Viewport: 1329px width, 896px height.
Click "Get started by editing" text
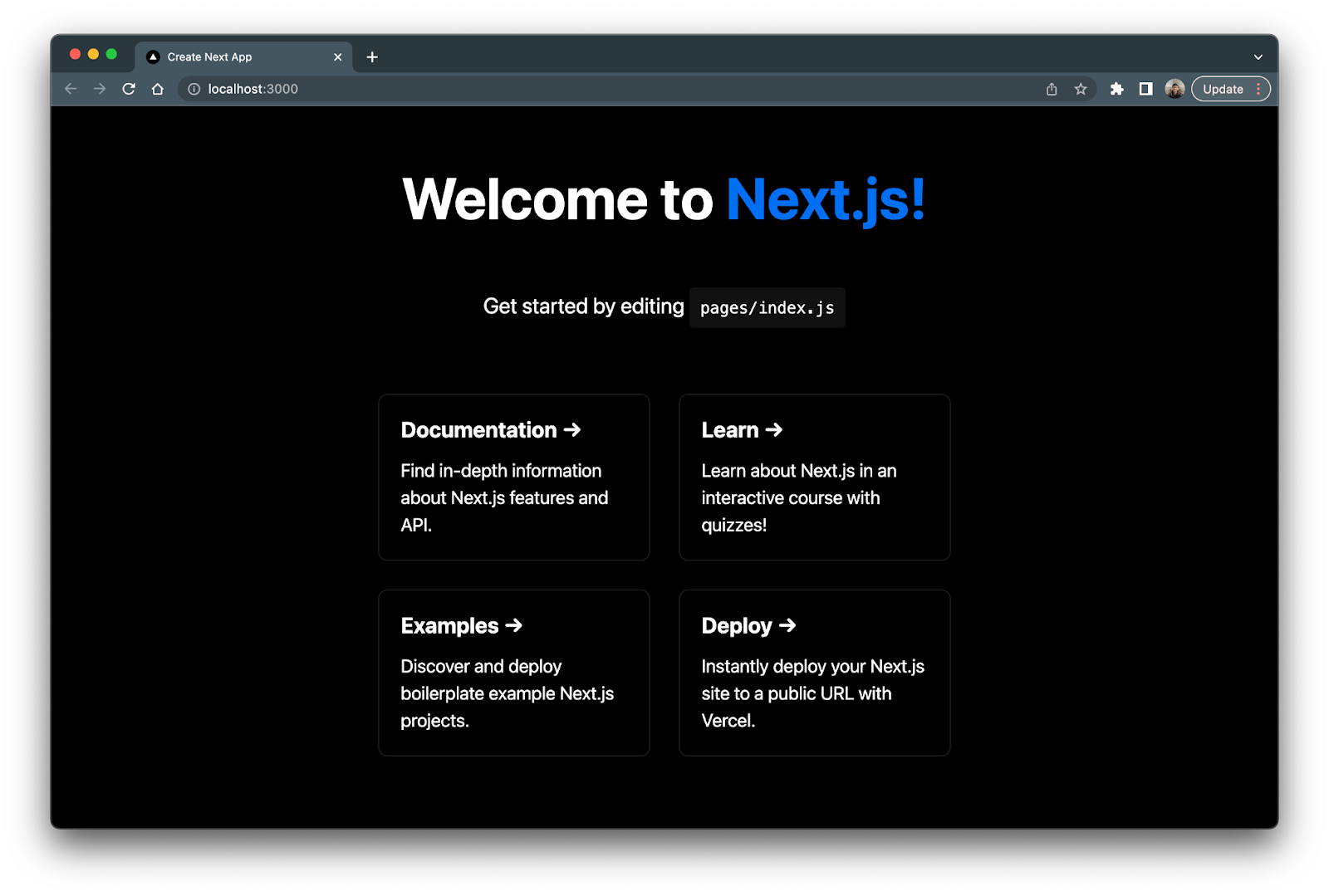point(583,306)
